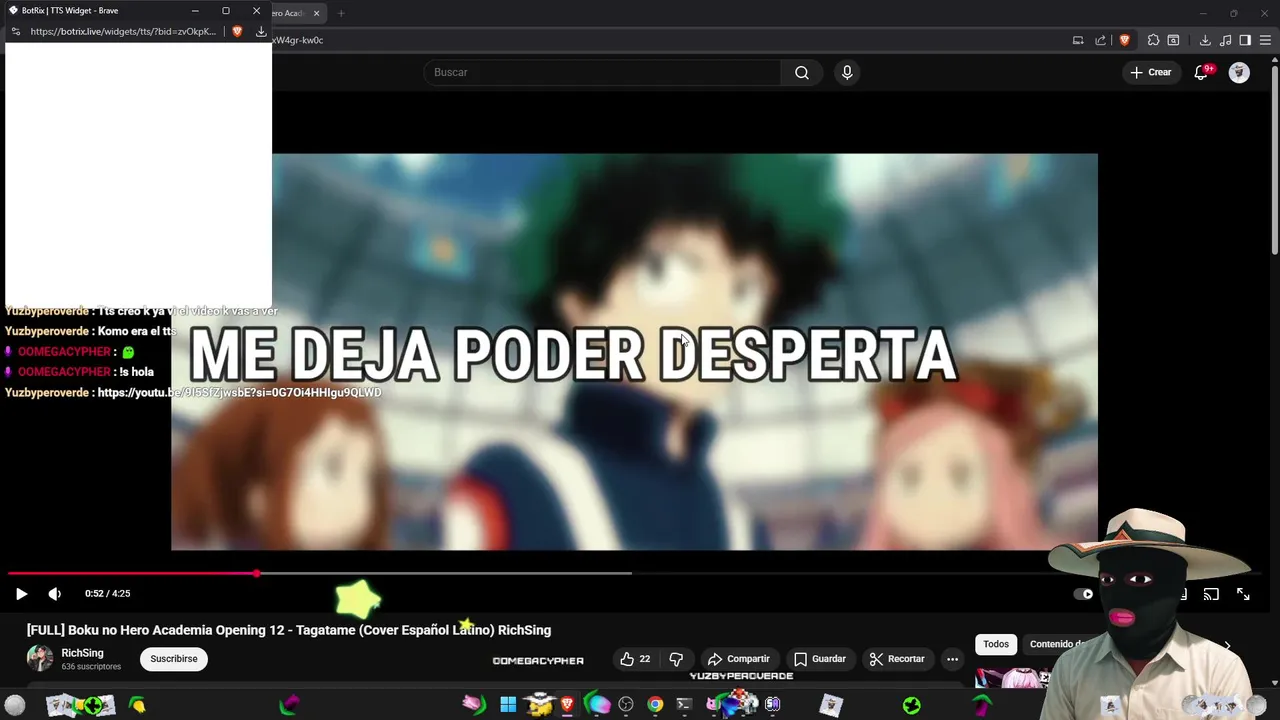Open the media control music note icon
The image size is (1280, 720).
pos(1225,40)
